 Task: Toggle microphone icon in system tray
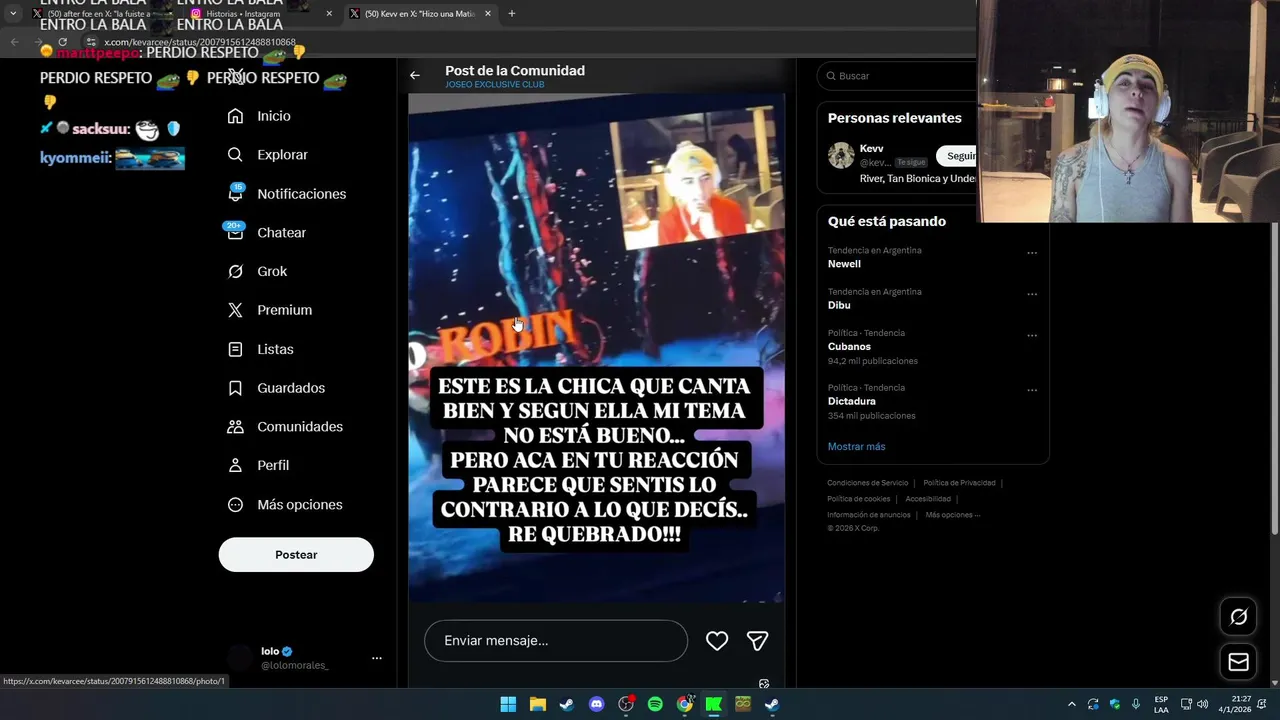click(x=1136, y=704)
